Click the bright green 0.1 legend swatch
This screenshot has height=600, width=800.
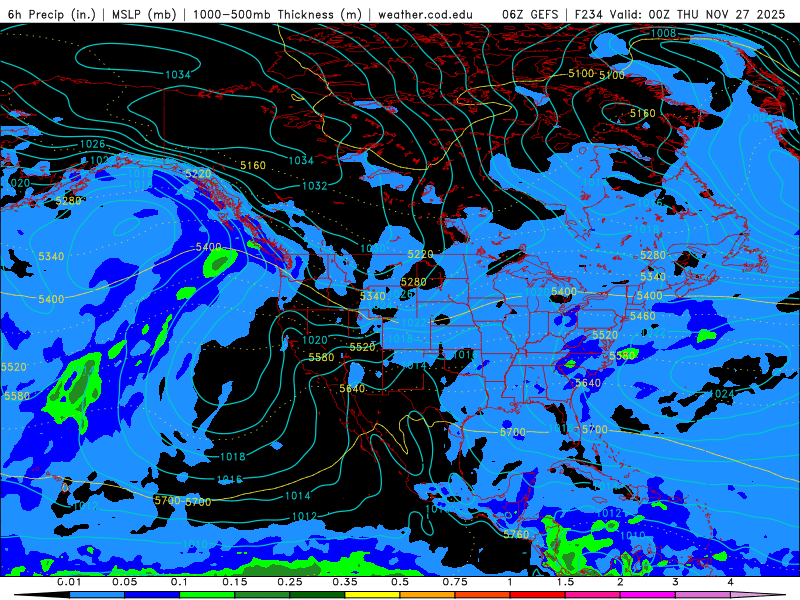(x=207, y=595)
